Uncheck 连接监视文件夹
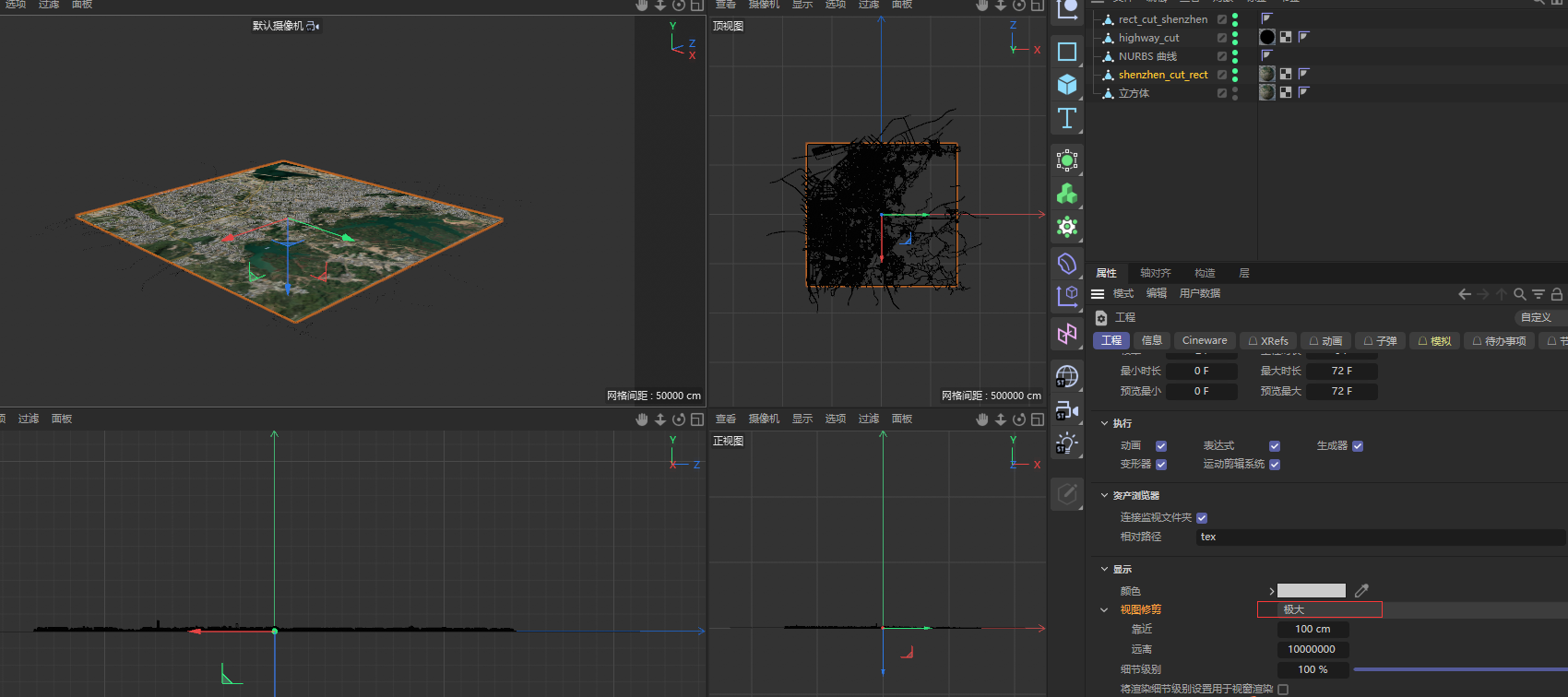Screen dimensions: 1568x697 click(x=1202, y=518)
